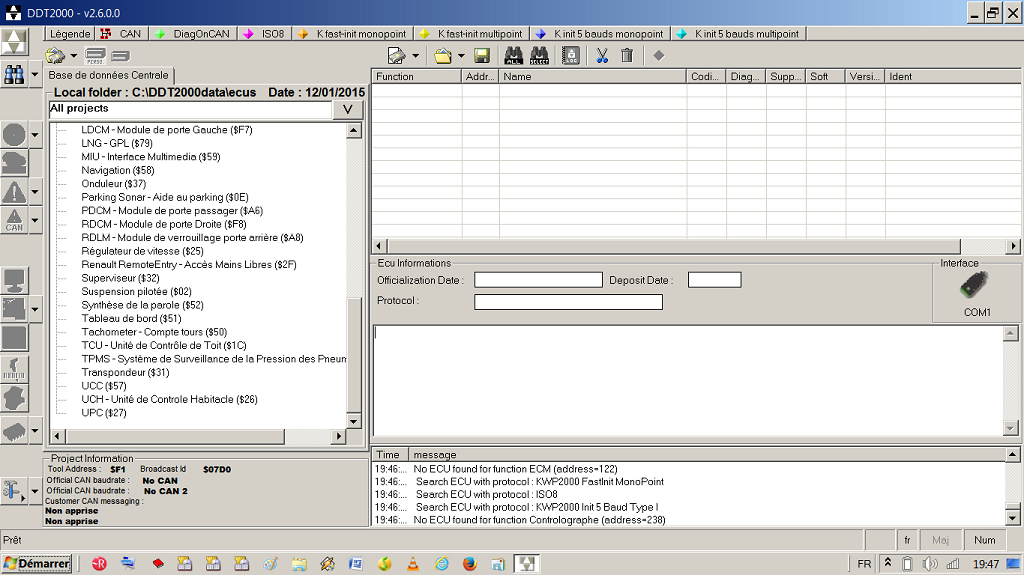Screen dimensions: 1024x575
Task: Click the trash can delete icon
Action: point(627,56)
